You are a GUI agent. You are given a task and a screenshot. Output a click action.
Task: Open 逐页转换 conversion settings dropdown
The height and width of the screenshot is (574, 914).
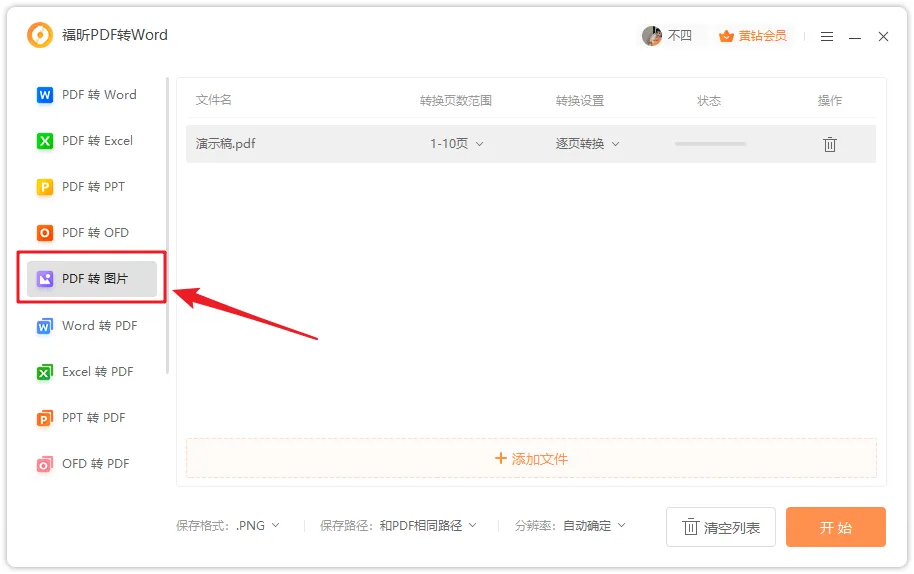588,143
